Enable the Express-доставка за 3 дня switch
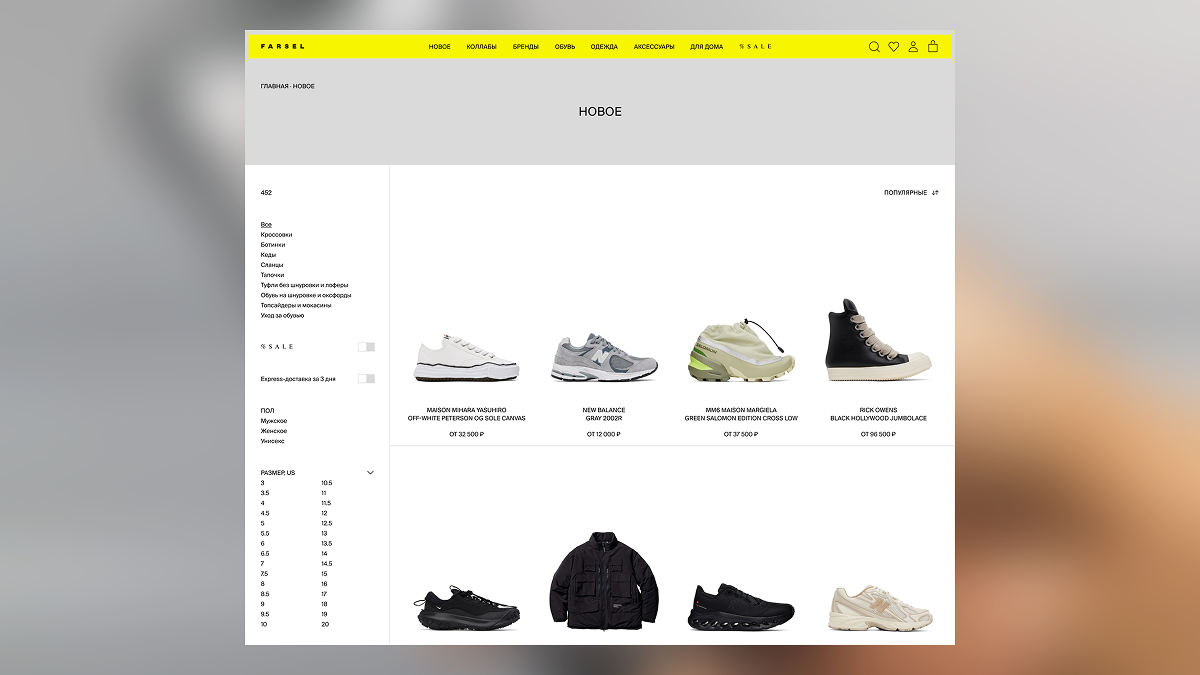This screenshot has height=675, width=1200. coord(366,379)
